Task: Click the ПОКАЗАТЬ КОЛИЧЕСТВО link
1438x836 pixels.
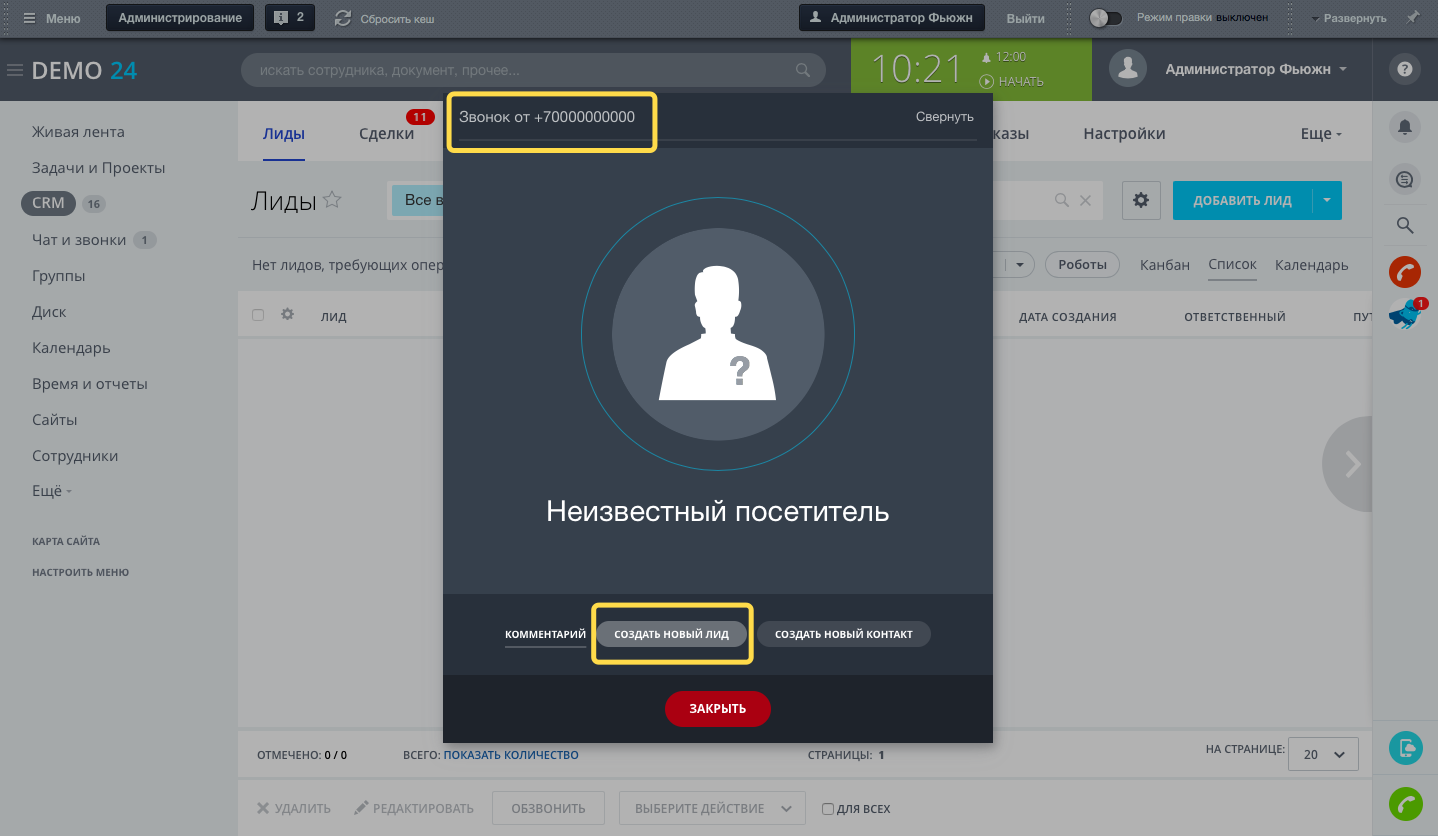Action: [512, 755]
